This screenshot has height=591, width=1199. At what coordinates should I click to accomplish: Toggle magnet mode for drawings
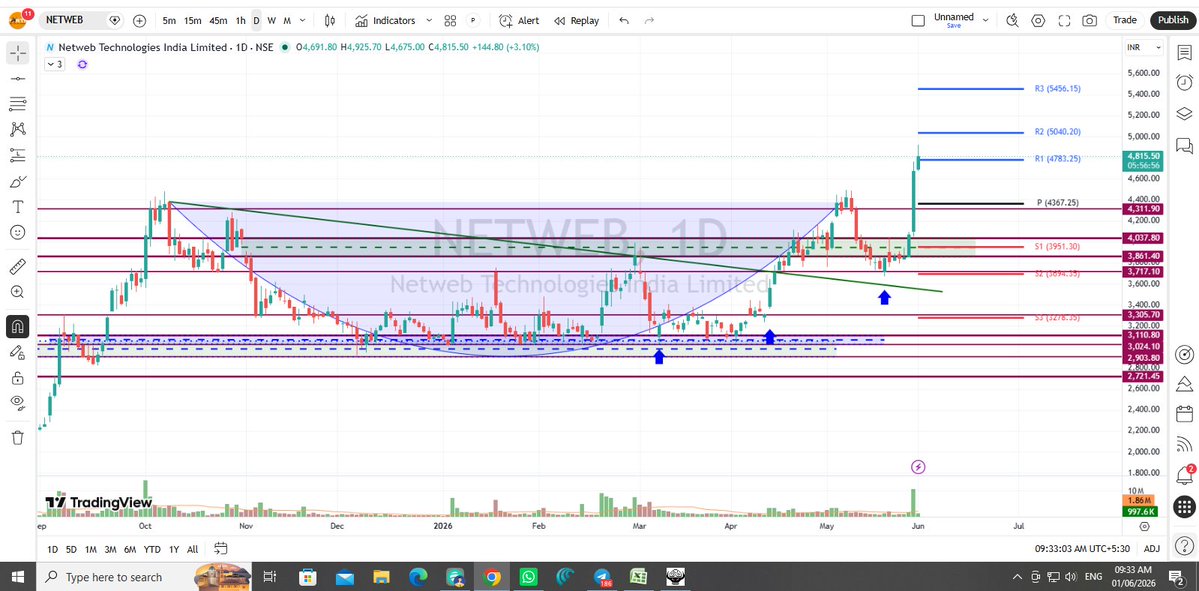(18, 326)
